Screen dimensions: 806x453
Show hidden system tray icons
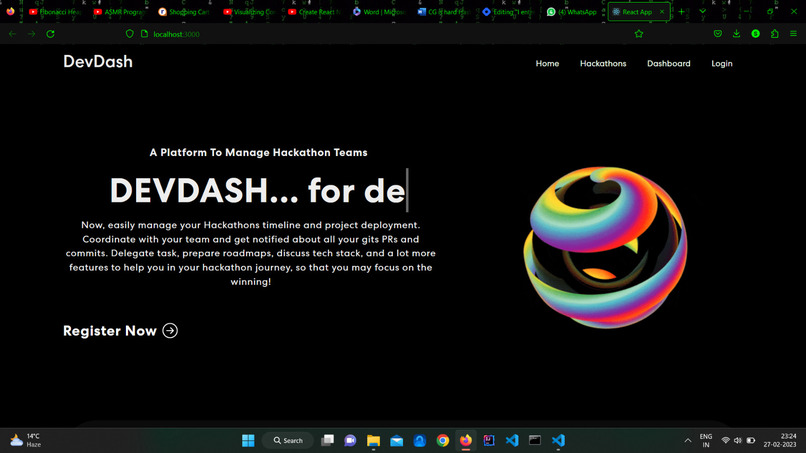688,441
